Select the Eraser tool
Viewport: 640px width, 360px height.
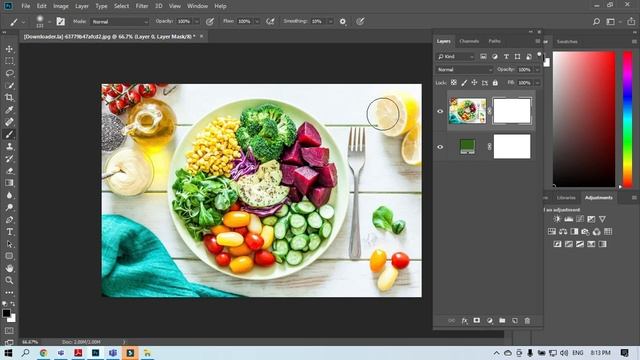(x=9, y=171)
